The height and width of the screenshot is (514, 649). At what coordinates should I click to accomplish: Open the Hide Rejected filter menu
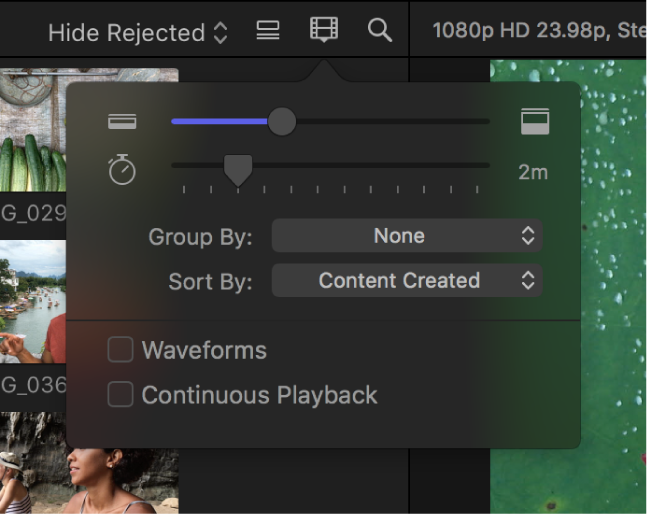[x=137, y=32]
